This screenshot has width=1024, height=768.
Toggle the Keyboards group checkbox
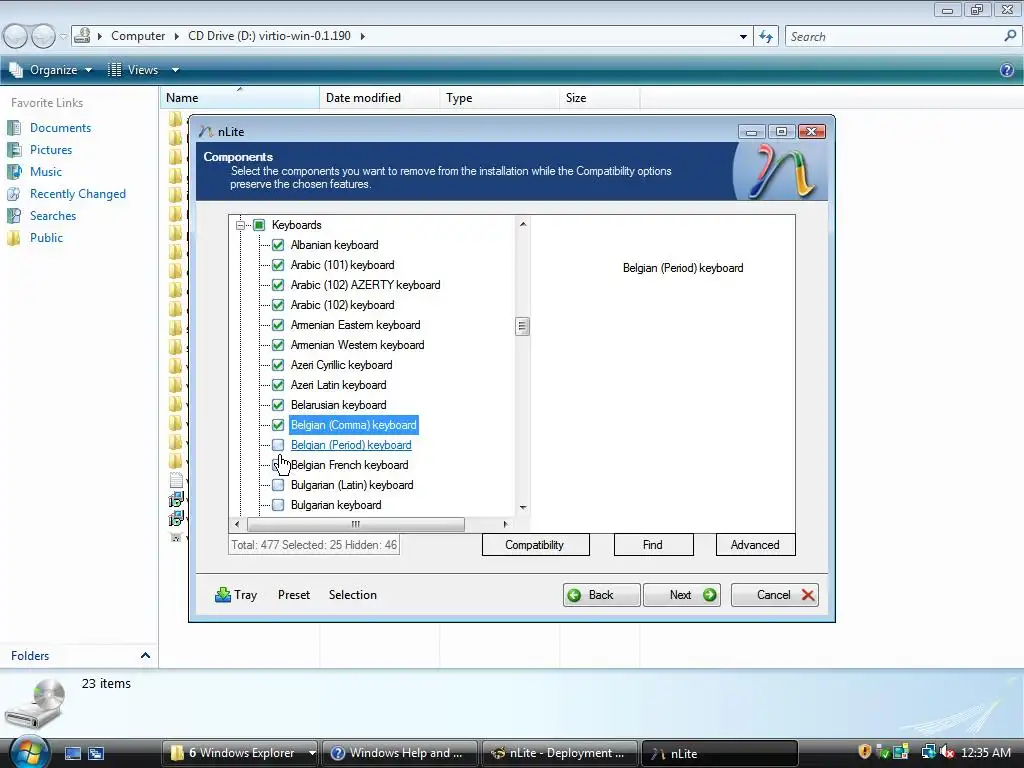[x=259, y=225]
